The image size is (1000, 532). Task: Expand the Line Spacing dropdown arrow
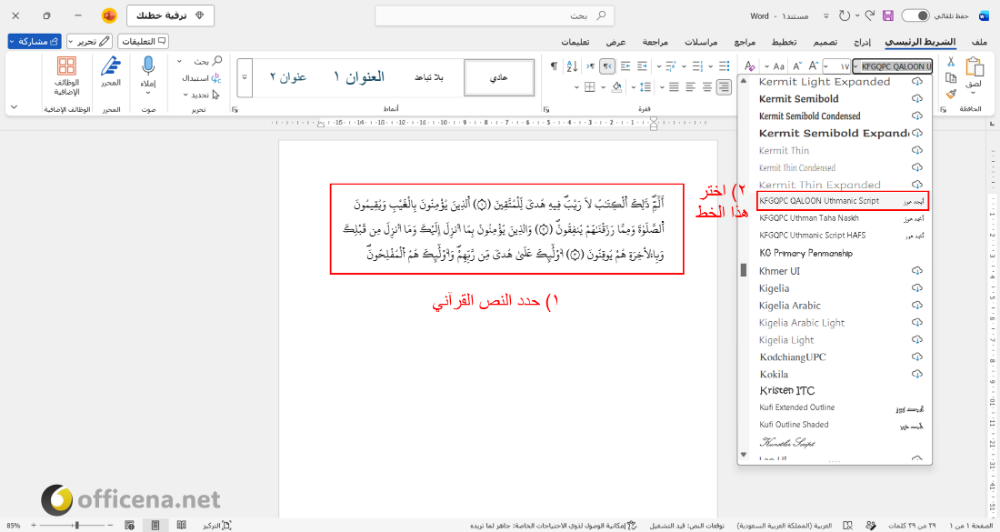[635, 87]
